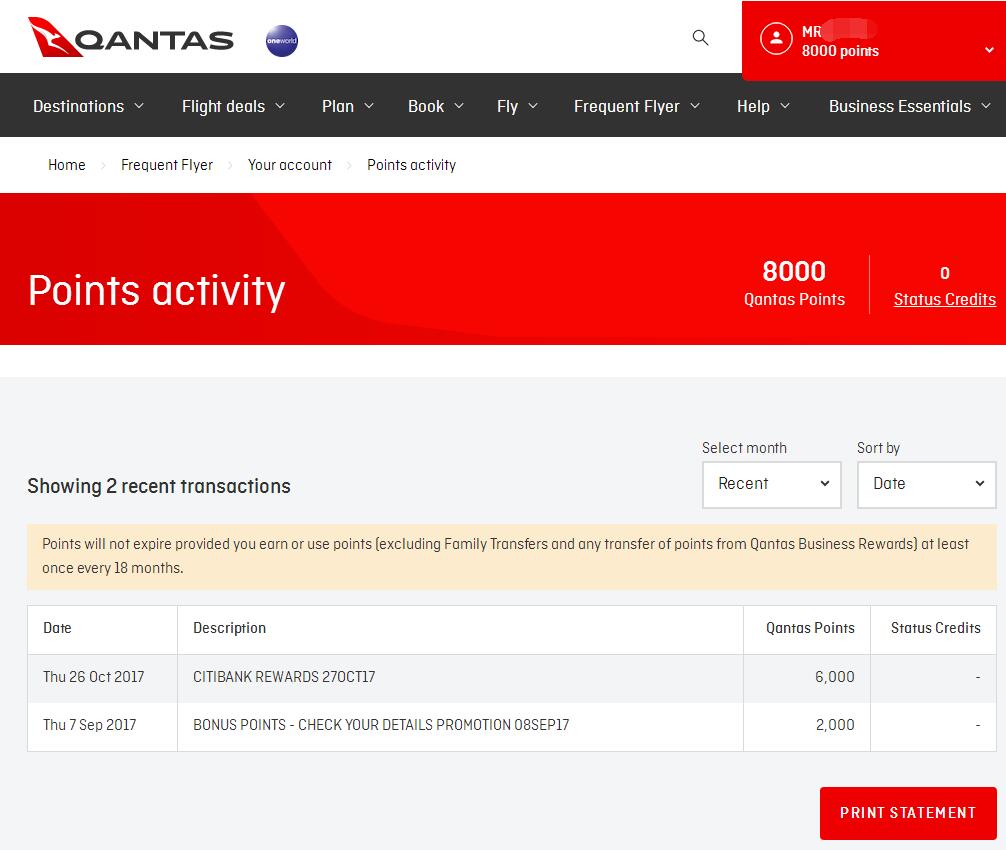
Task: Open the Help menu
Action: point(763,106)
